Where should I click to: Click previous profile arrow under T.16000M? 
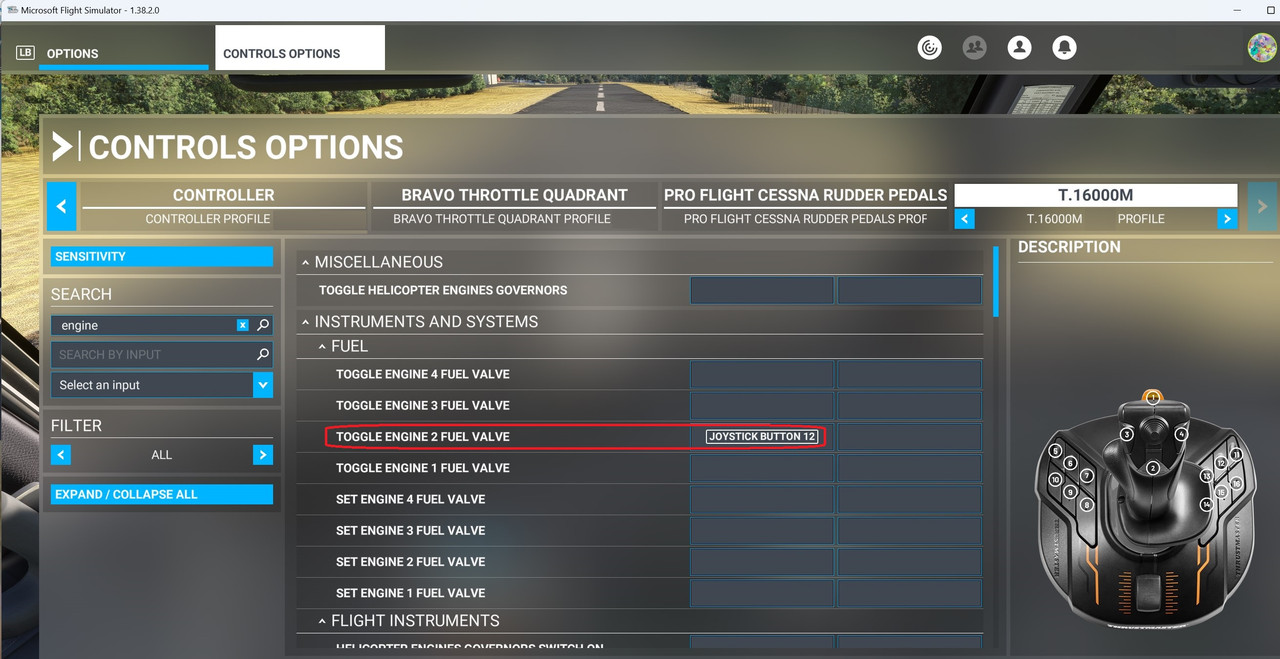[964, 218]
